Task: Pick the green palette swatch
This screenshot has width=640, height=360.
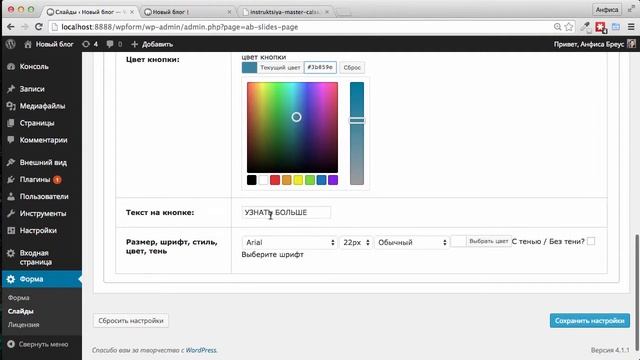Action: click(x=310, y=180)
